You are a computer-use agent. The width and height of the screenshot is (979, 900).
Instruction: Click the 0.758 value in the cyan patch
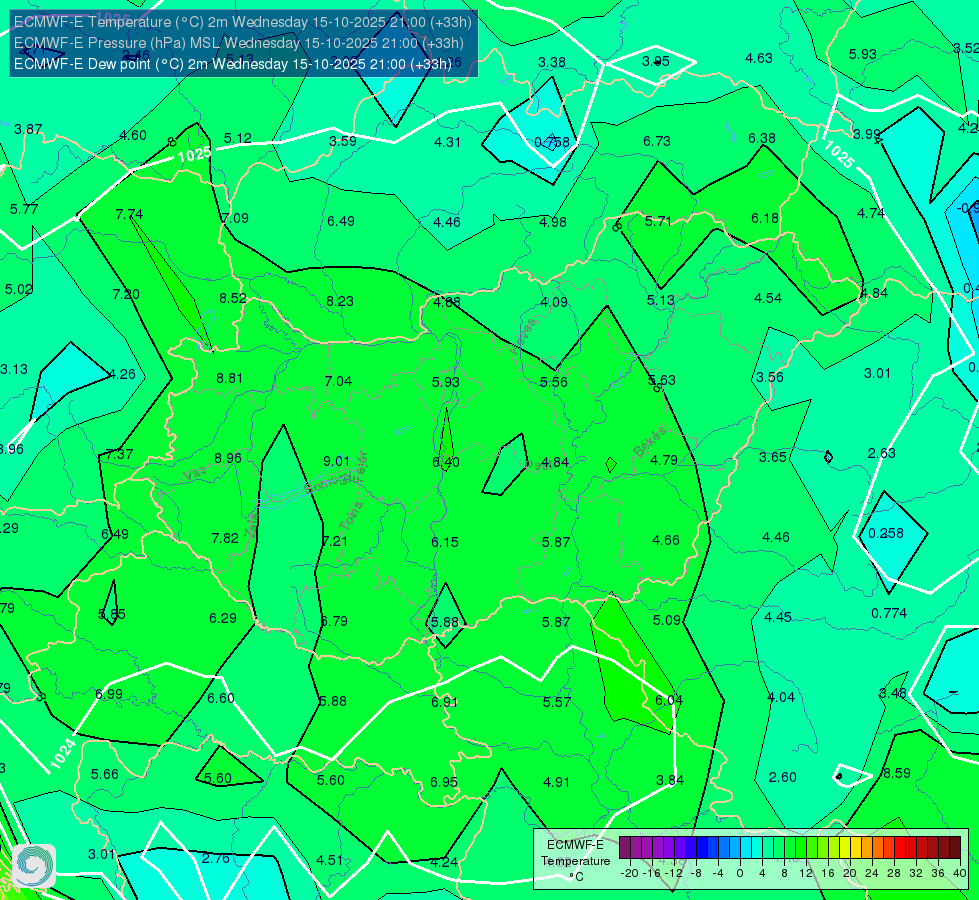point(552,142)
